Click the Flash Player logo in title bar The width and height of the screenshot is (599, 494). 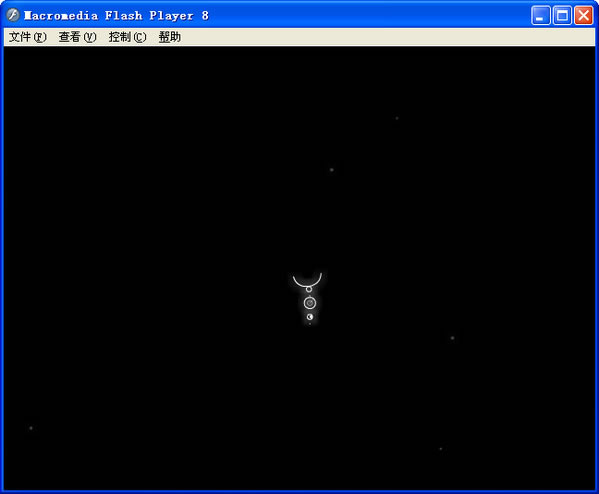(x=13, y=15)
